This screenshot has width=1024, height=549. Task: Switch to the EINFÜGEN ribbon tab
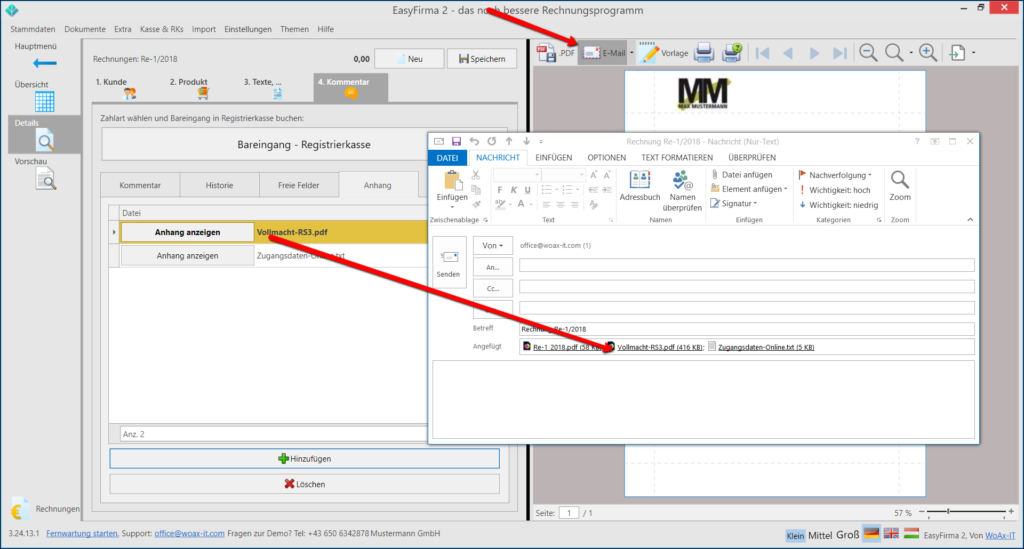[x=553, y=158]
